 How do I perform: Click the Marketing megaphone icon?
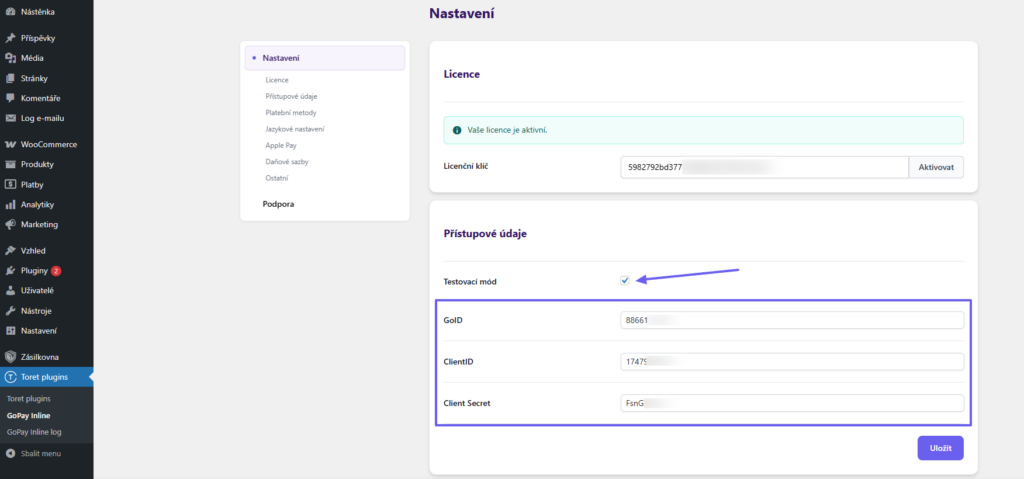pyautogui.click(x=10, y=224)
